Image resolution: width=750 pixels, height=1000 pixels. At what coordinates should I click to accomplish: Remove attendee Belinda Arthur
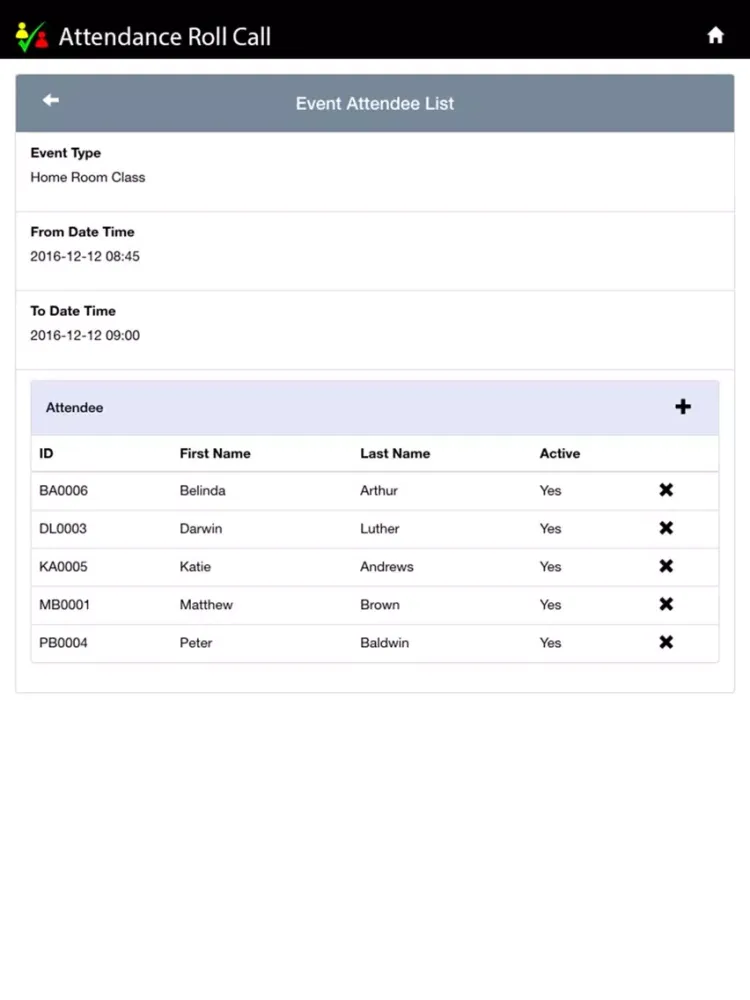[666, 490]
